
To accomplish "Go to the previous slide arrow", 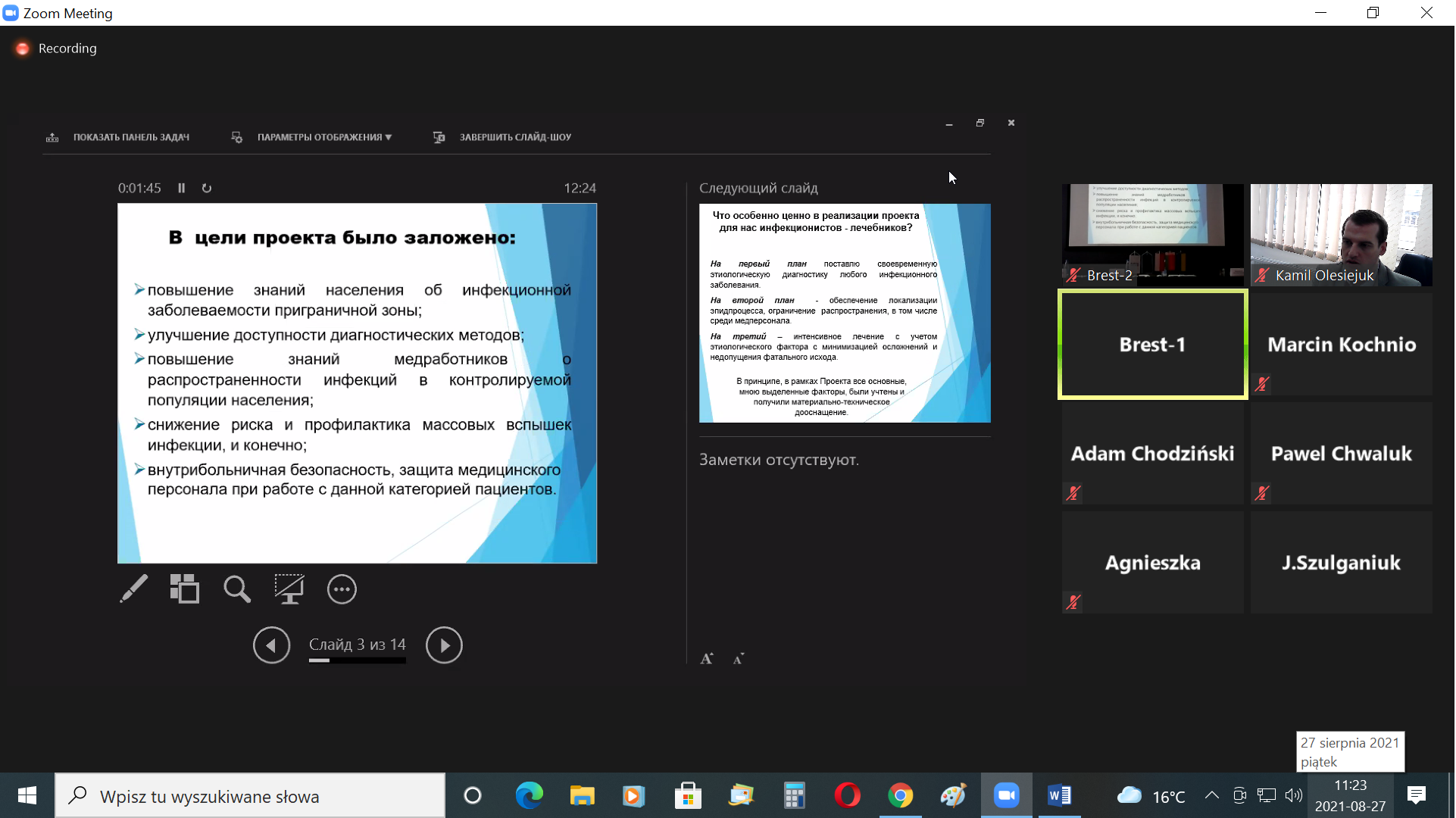I will coord(271,645).
